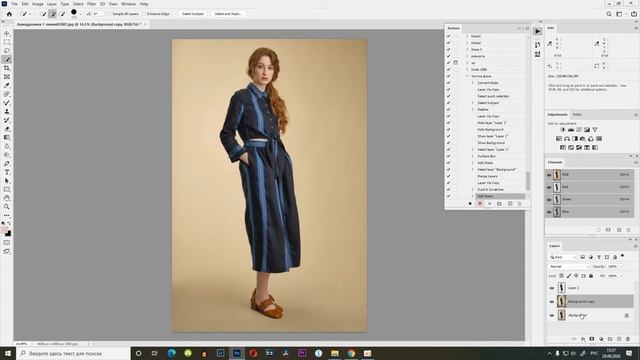
Task: Open the blend mode Normal dropdown
Action: point(569,267)
